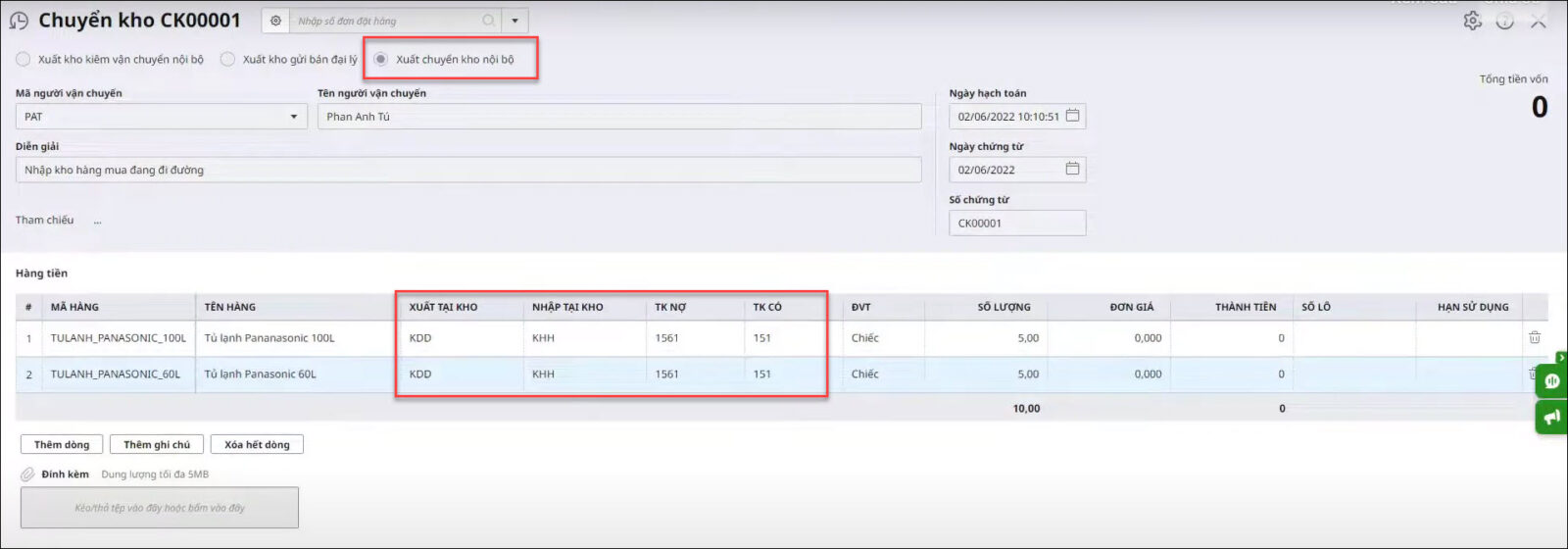
Task: Click the history clock icon beside the title
Action: click(x=19, y=21)
